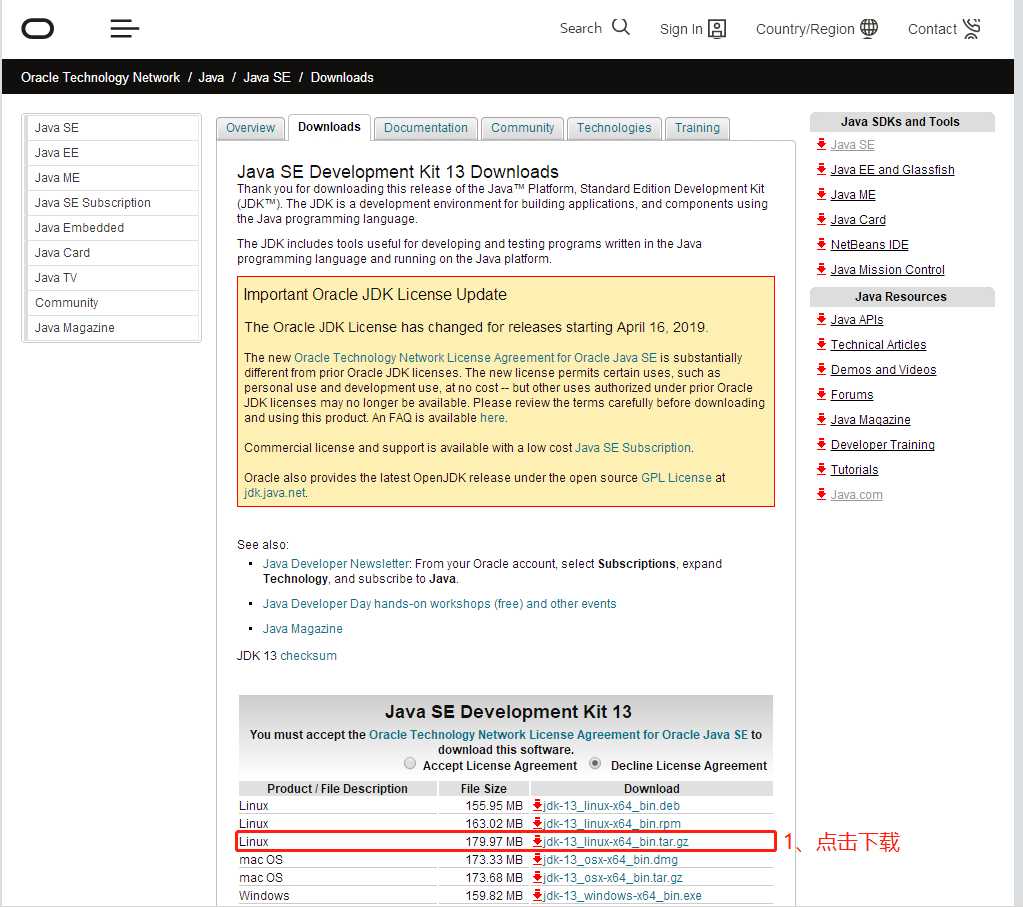This screenshot has height=907, width=1023.
Task: Click download arrow icon beside NetBeans IDE
Action: [x=821, y=245]
